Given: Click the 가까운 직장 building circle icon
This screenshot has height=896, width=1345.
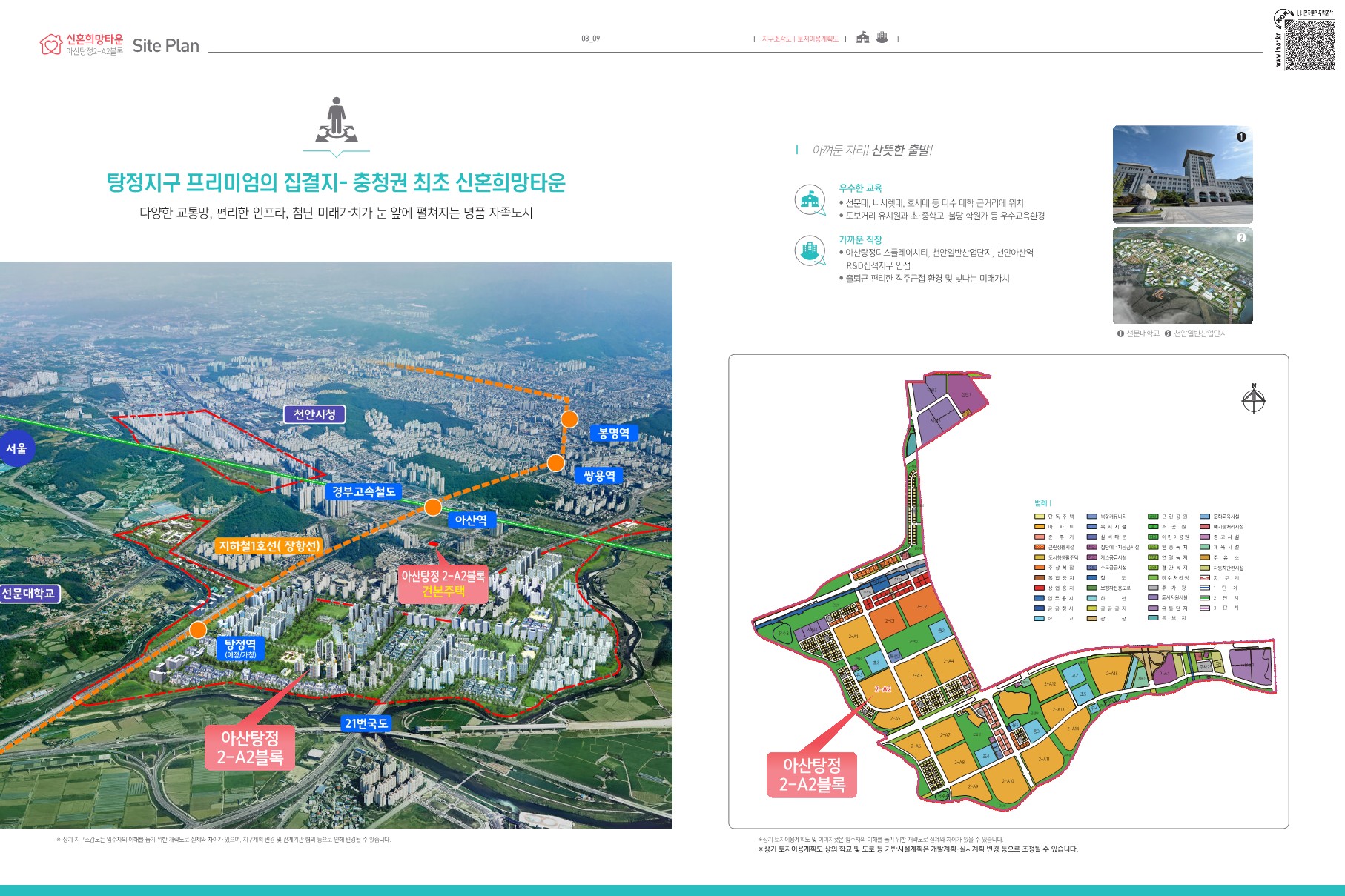Looking at the screenshot, I should 810,250.
